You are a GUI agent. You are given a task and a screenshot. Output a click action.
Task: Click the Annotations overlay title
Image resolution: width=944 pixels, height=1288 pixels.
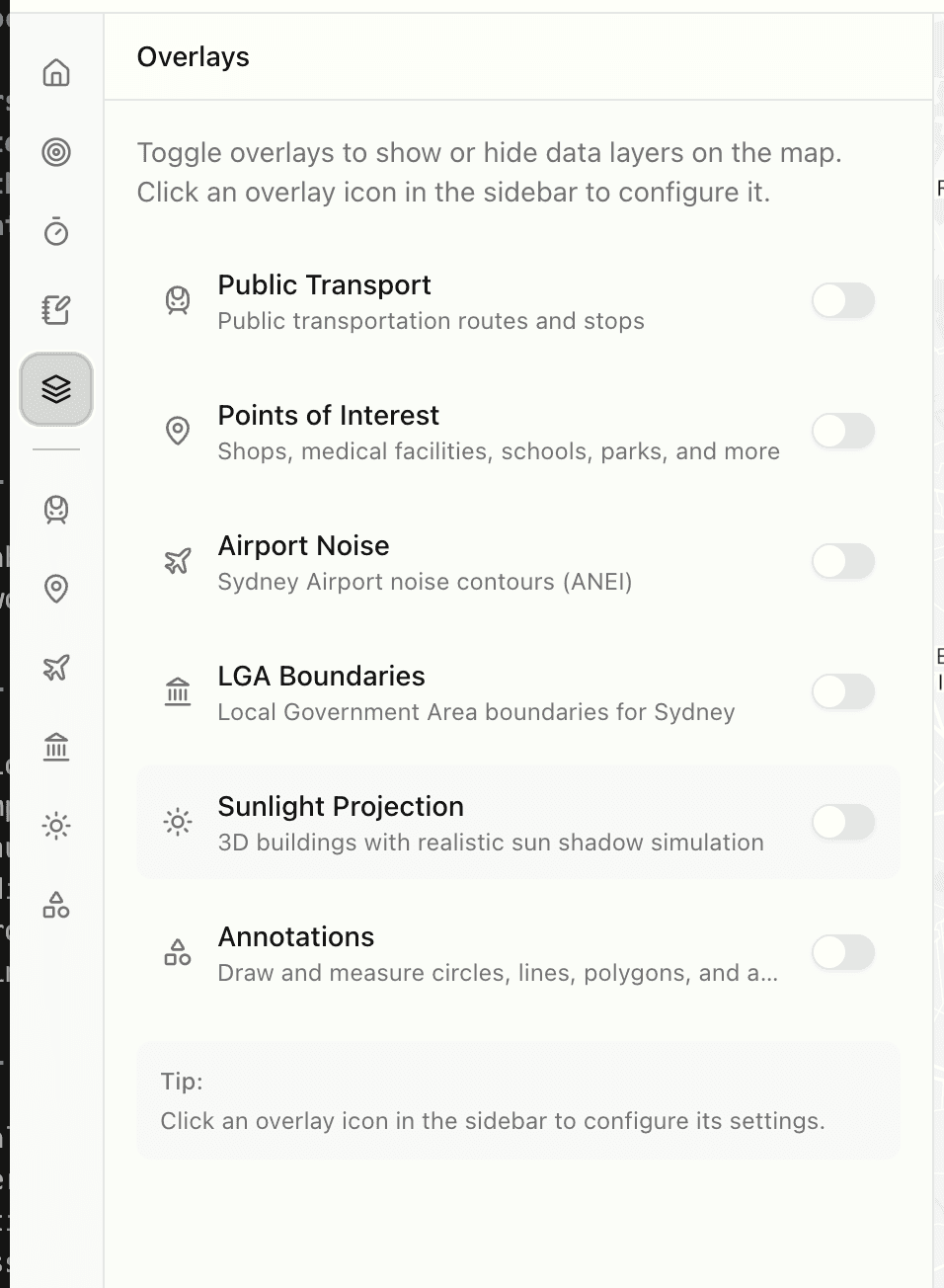pos(296,937)
